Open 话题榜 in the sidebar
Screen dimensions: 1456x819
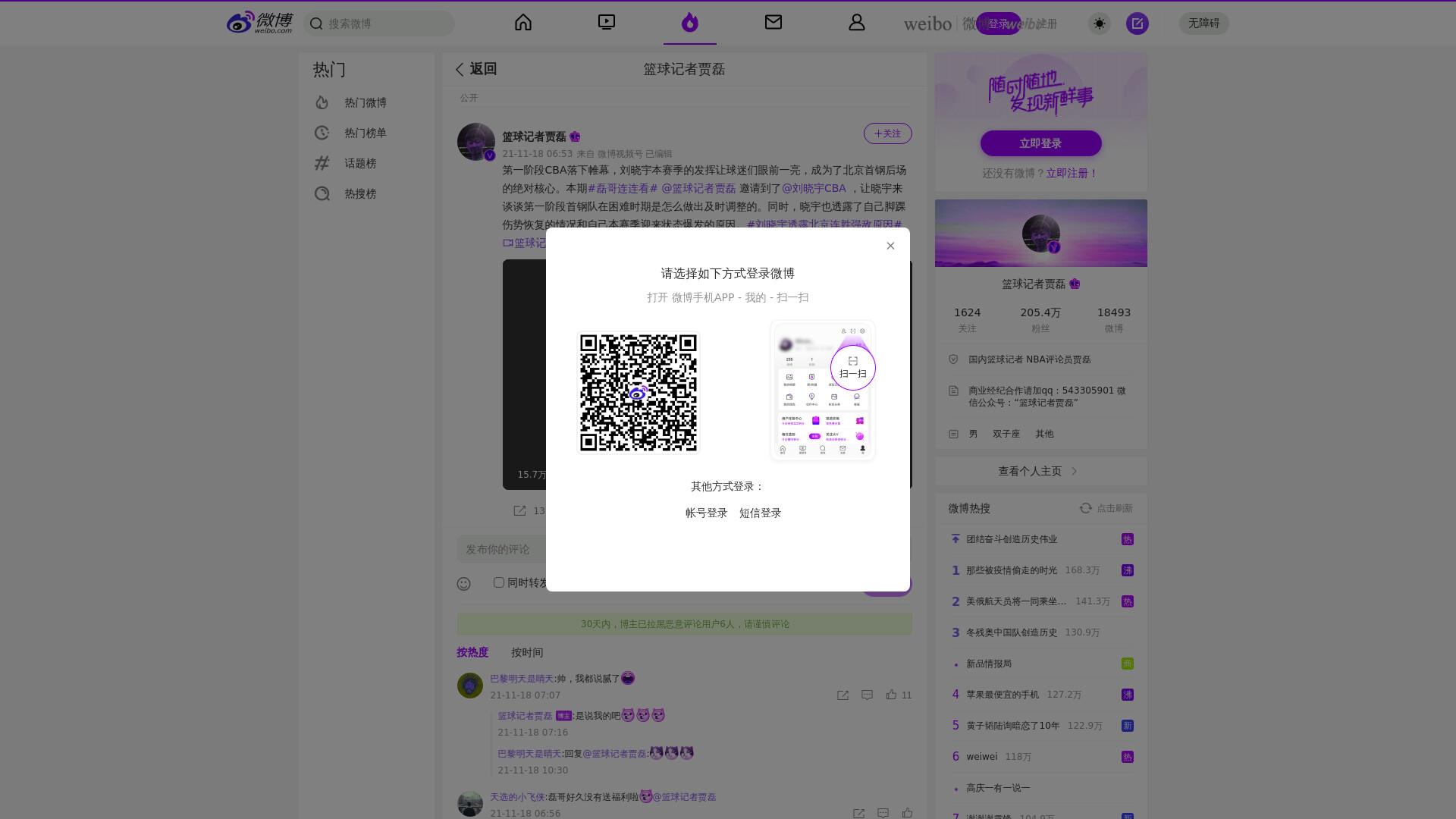click(366, 163)
